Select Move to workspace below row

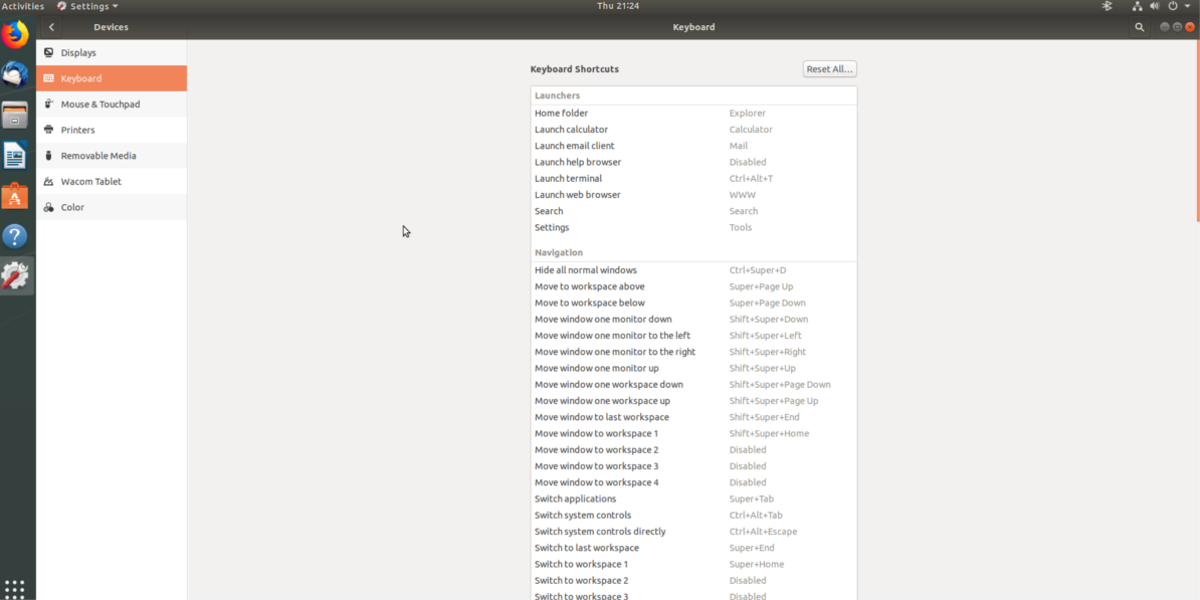[693, 303]
